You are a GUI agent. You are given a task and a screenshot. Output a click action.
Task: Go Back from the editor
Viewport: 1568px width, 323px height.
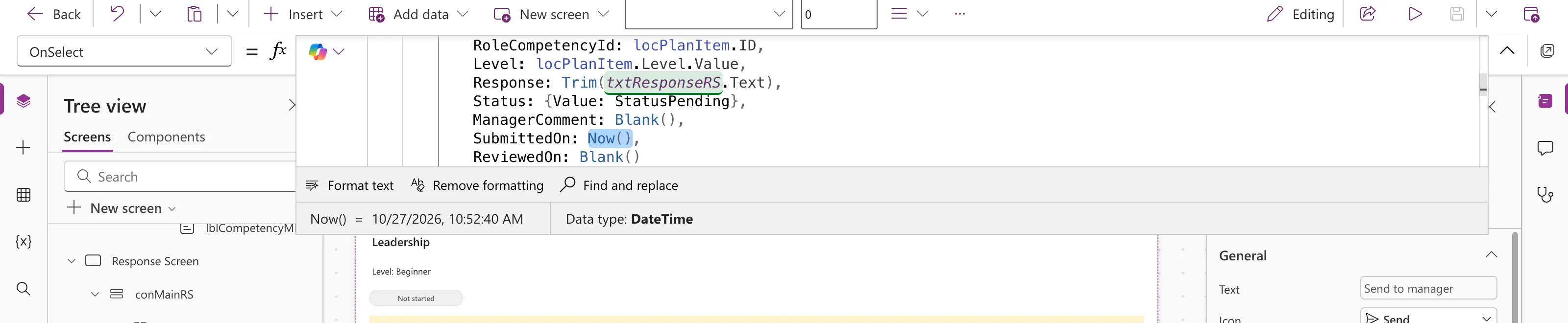(x=54, y=14)
